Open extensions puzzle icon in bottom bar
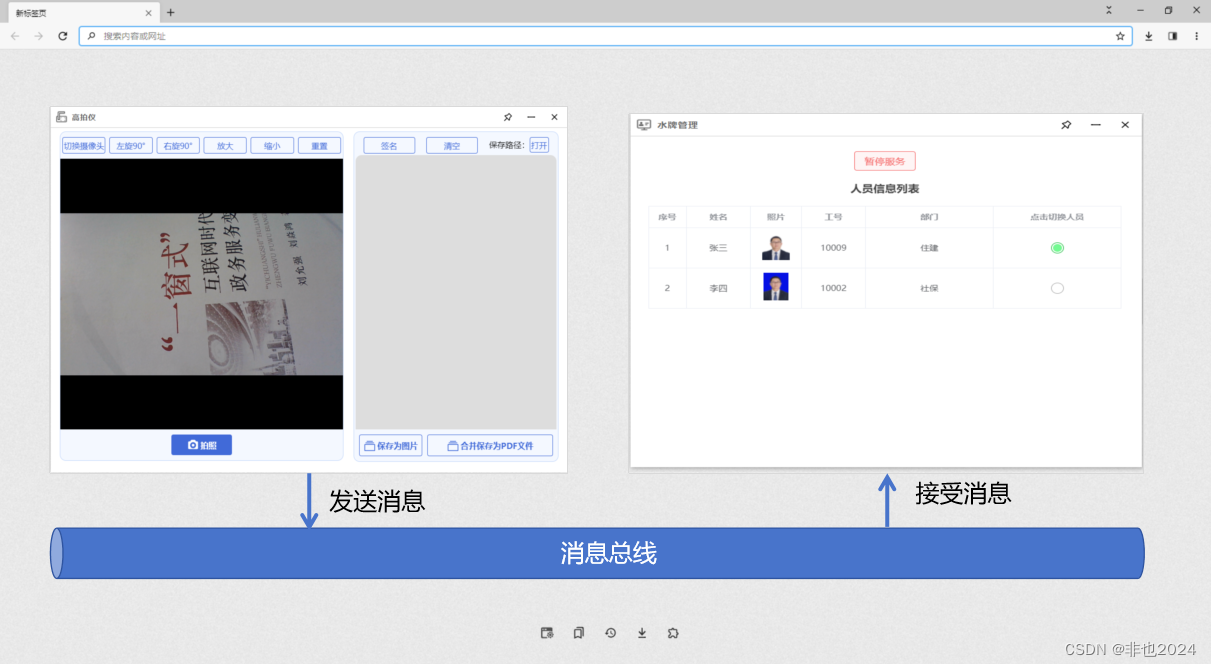The height and width of the screenshot is (666, 1212). (673, 633)
